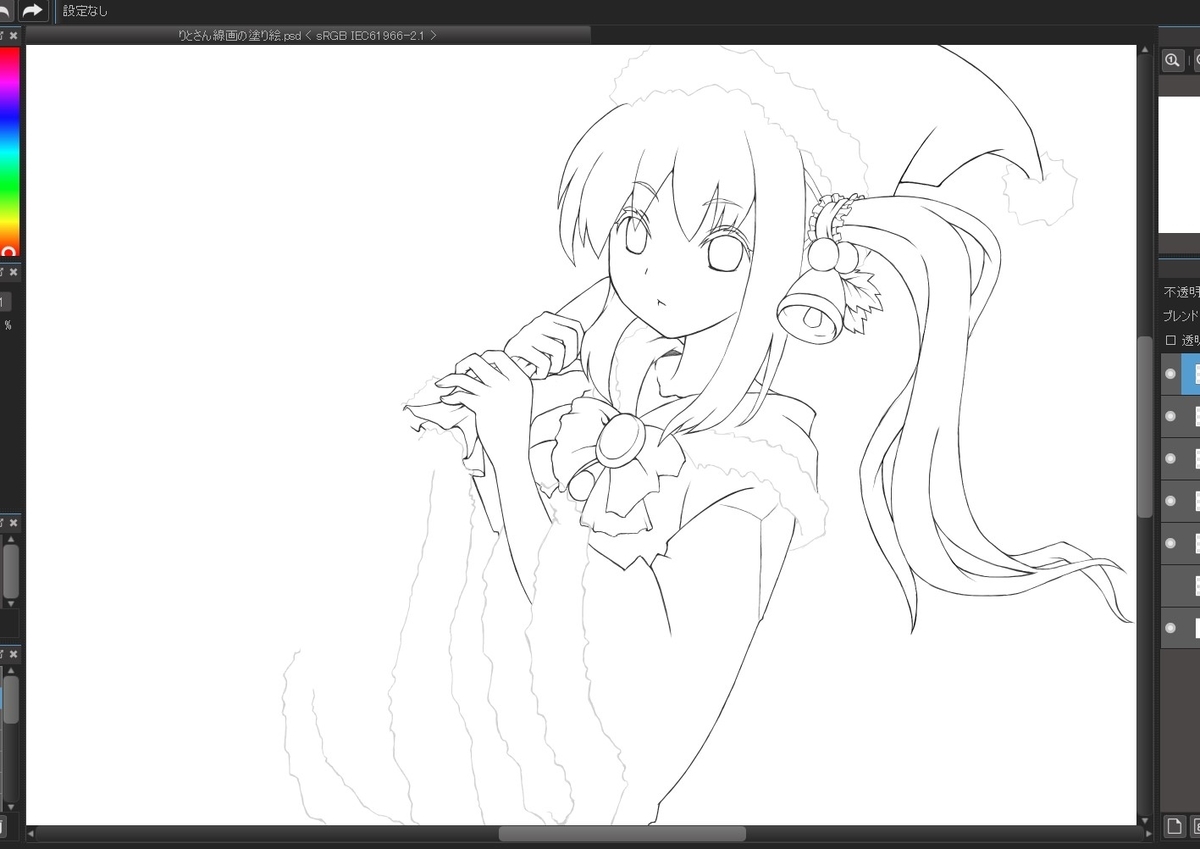Image resolution: width=1200 pixels, height=849 pixels.
Task: Click the canvas vertical scrollbar thumb
Action: click(1145, 427)
